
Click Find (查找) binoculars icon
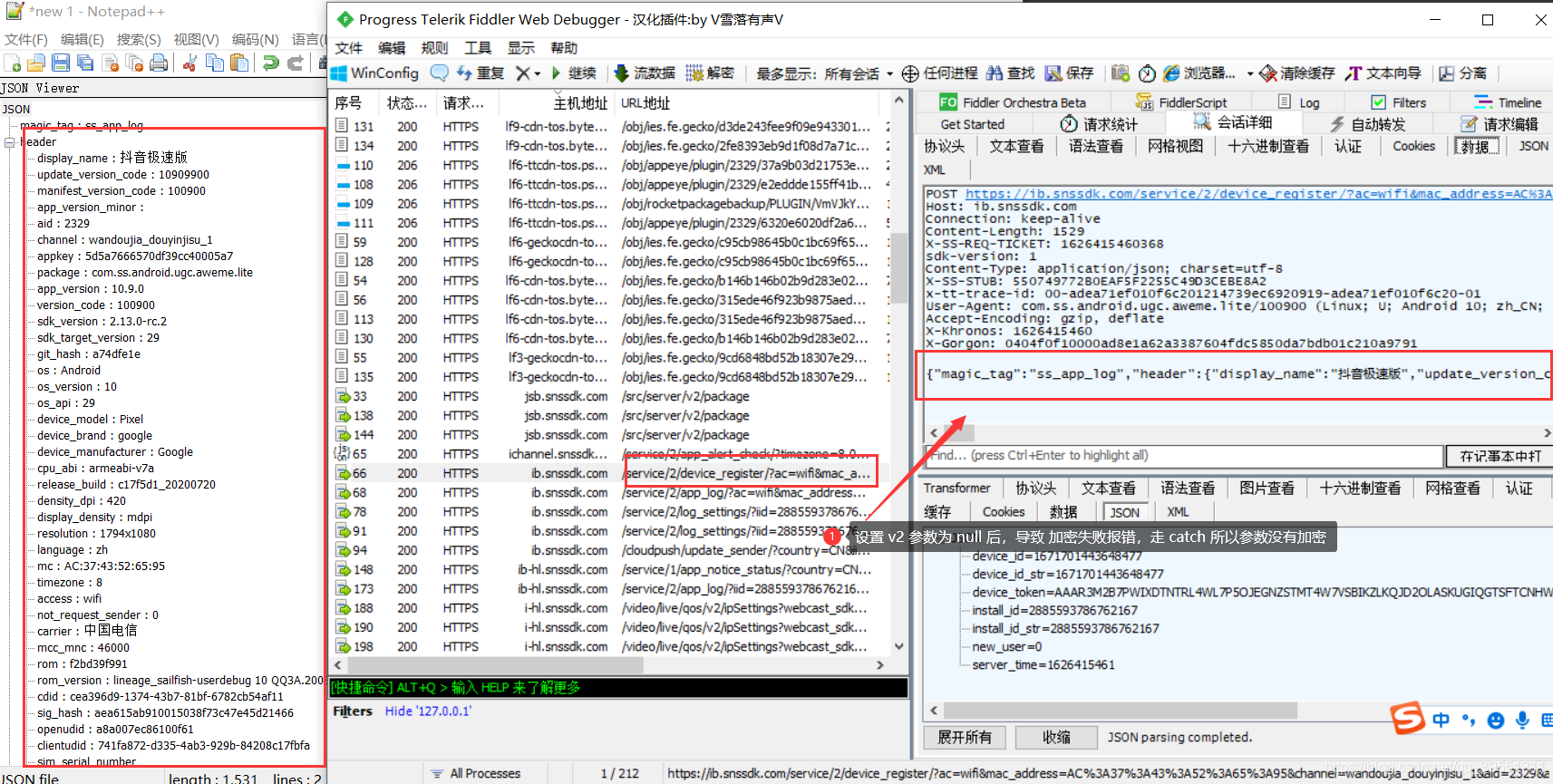pyautogui.click(x=1010, y=73)
